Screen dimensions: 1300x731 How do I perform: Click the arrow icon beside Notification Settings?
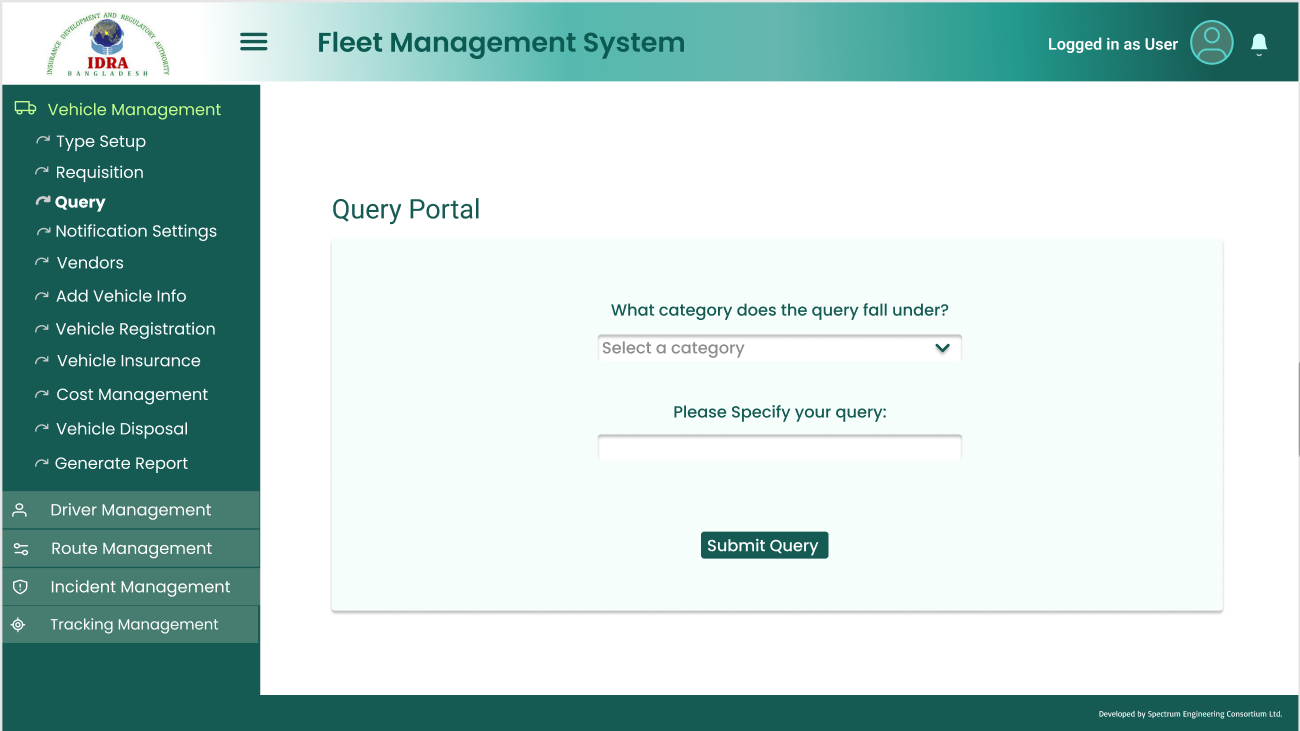pos(43,231)
